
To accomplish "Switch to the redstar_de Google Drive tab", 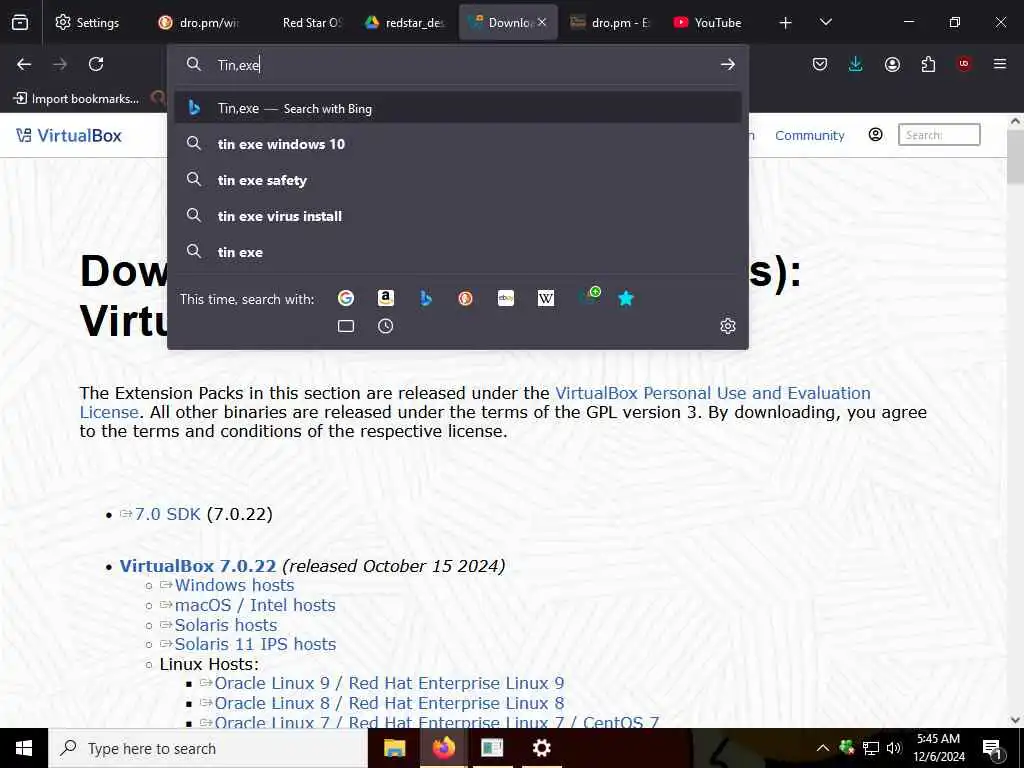I will tap(405, 22).
